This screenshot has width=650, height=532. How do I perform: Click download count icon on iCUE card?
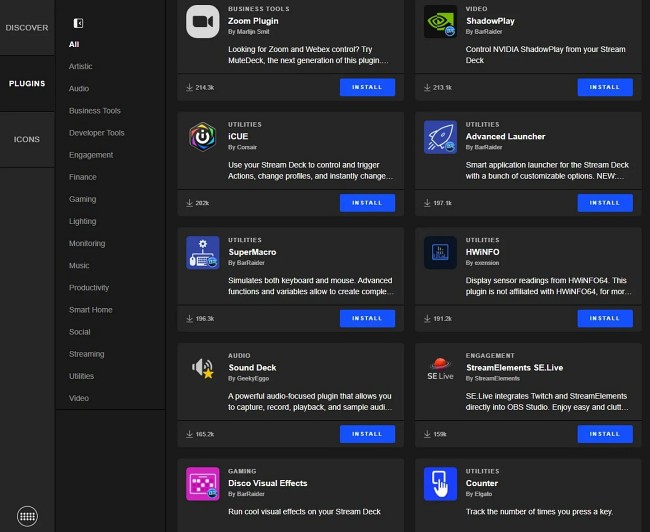pyautogui.click(x=189, y=203)
